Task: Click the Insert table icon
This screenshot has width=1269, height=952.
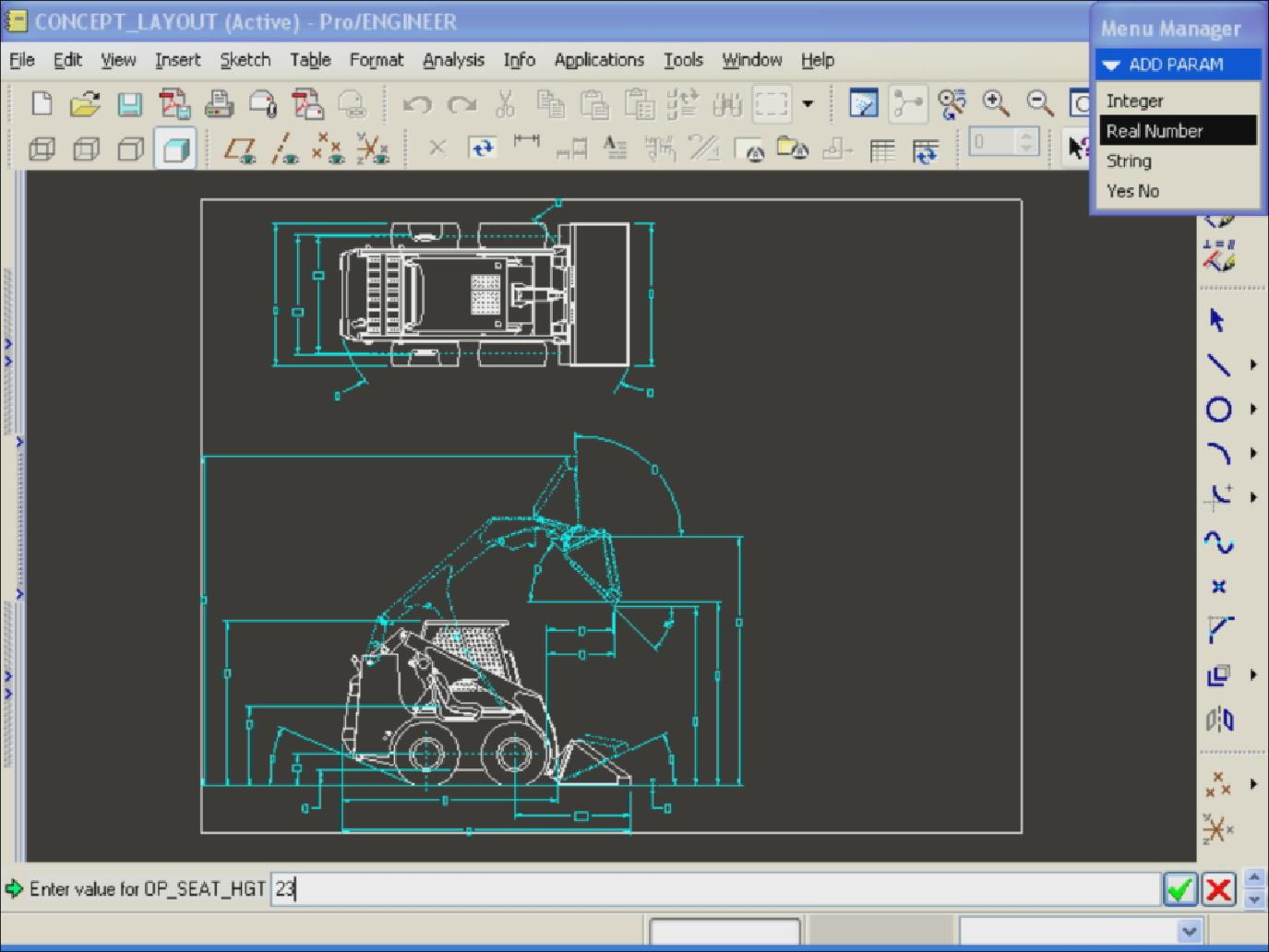Action: [882, 149]
